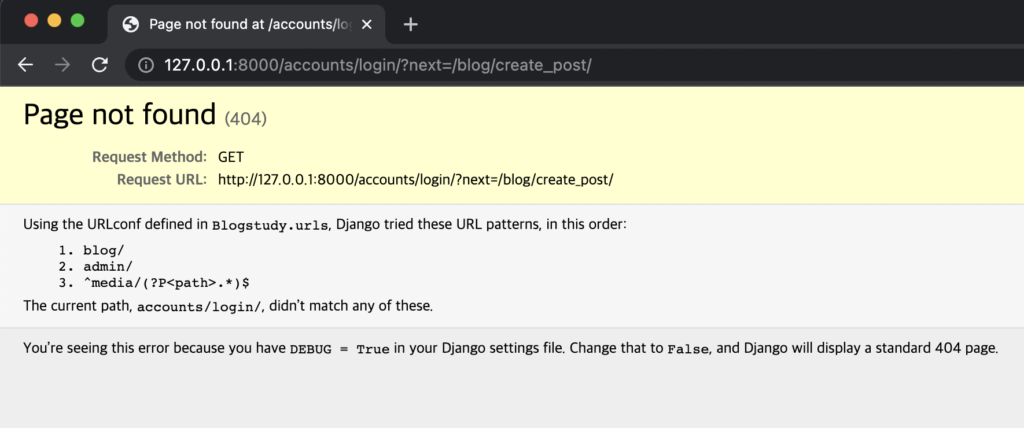Screen dimensions: 1024x428
Task: Click the browser back arrow
Action: [25, 65]
